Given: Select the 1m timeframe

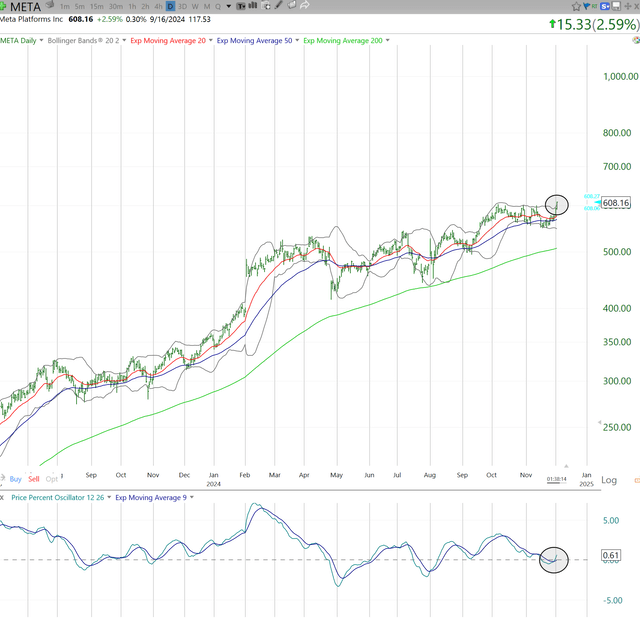Looking at the screenshot, I should coord(64,6).
